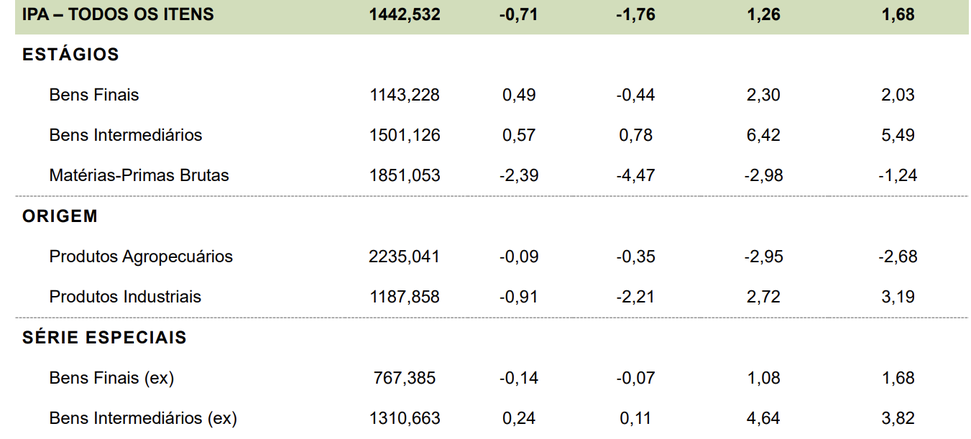The width and height of the screenshot is (971, 439).
Task: Click the Bens Intermediários (ex) label
Action: pyautogui.click(x=143, y=419)
